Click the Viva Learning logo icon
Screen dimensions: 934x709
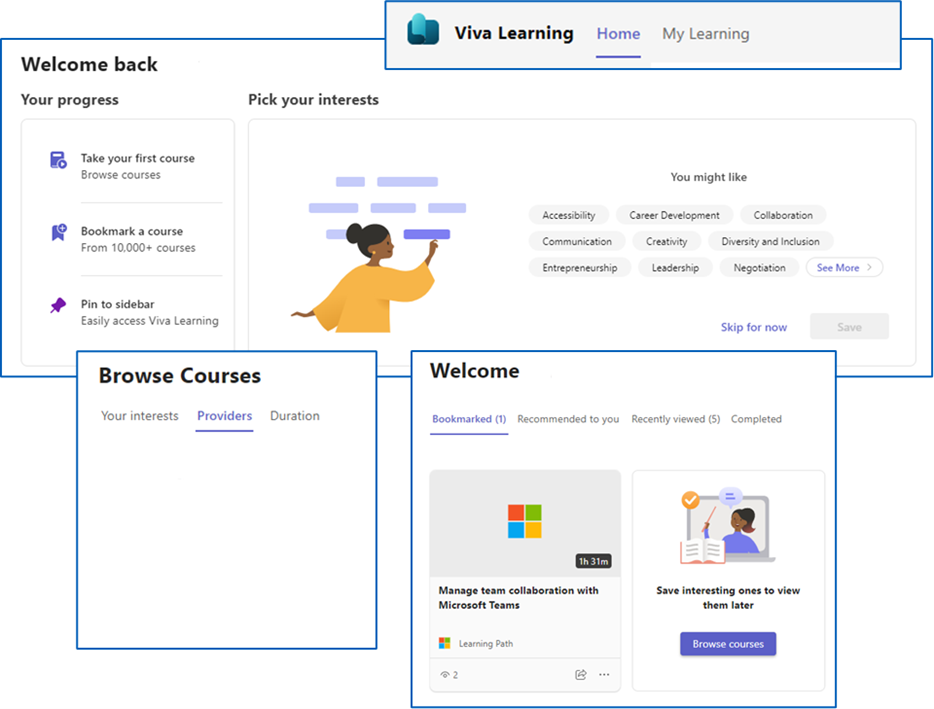423,30
